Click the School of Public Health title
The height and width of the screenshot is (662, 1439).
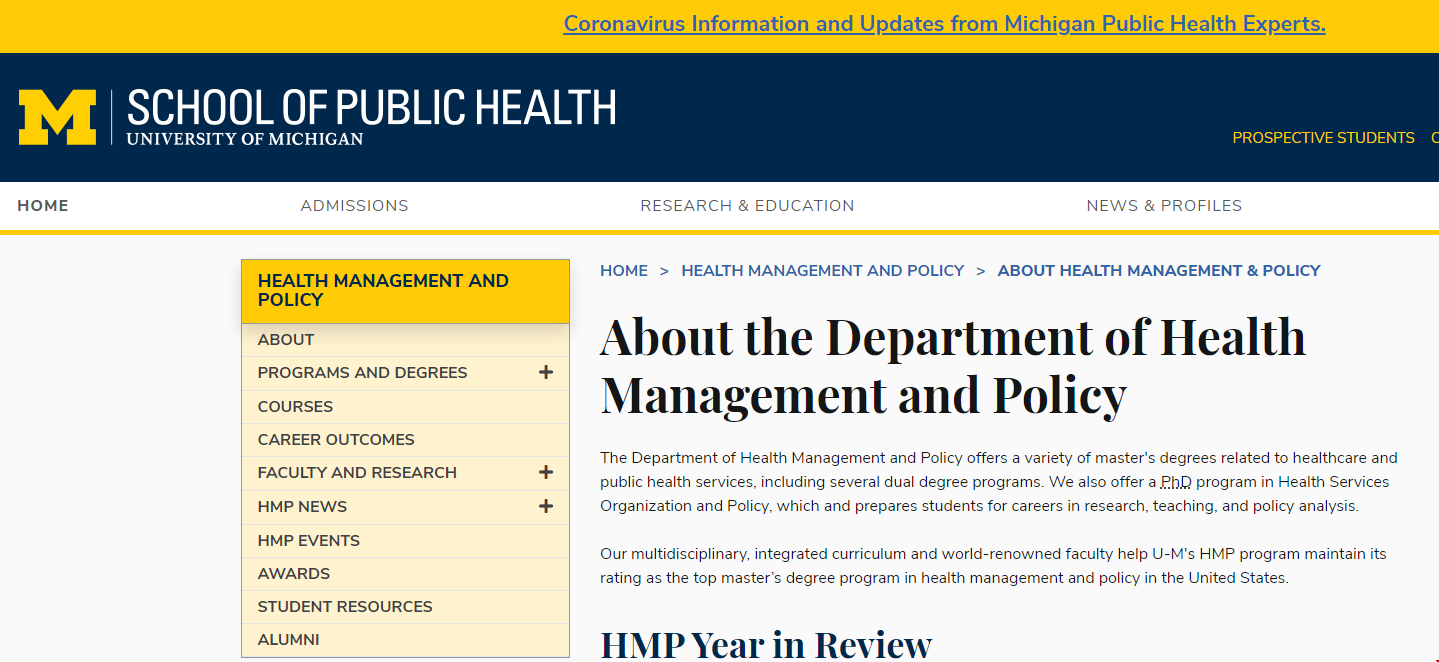pos(371,108)
